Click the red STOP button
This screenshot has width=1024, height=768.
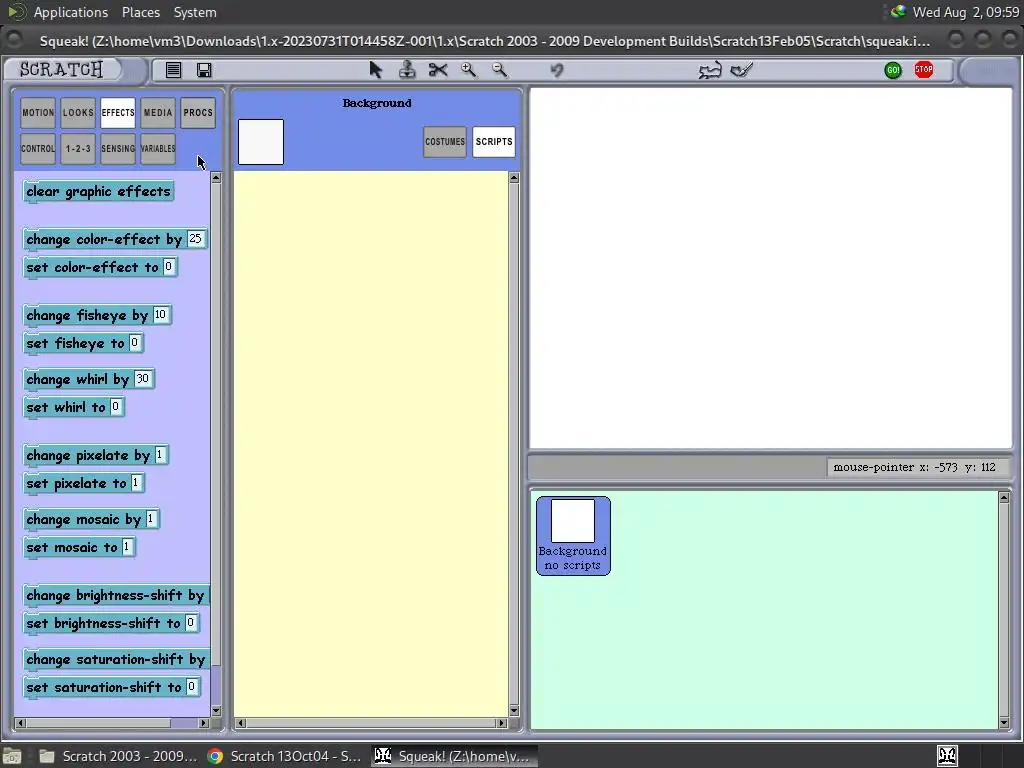coord(923,70)
